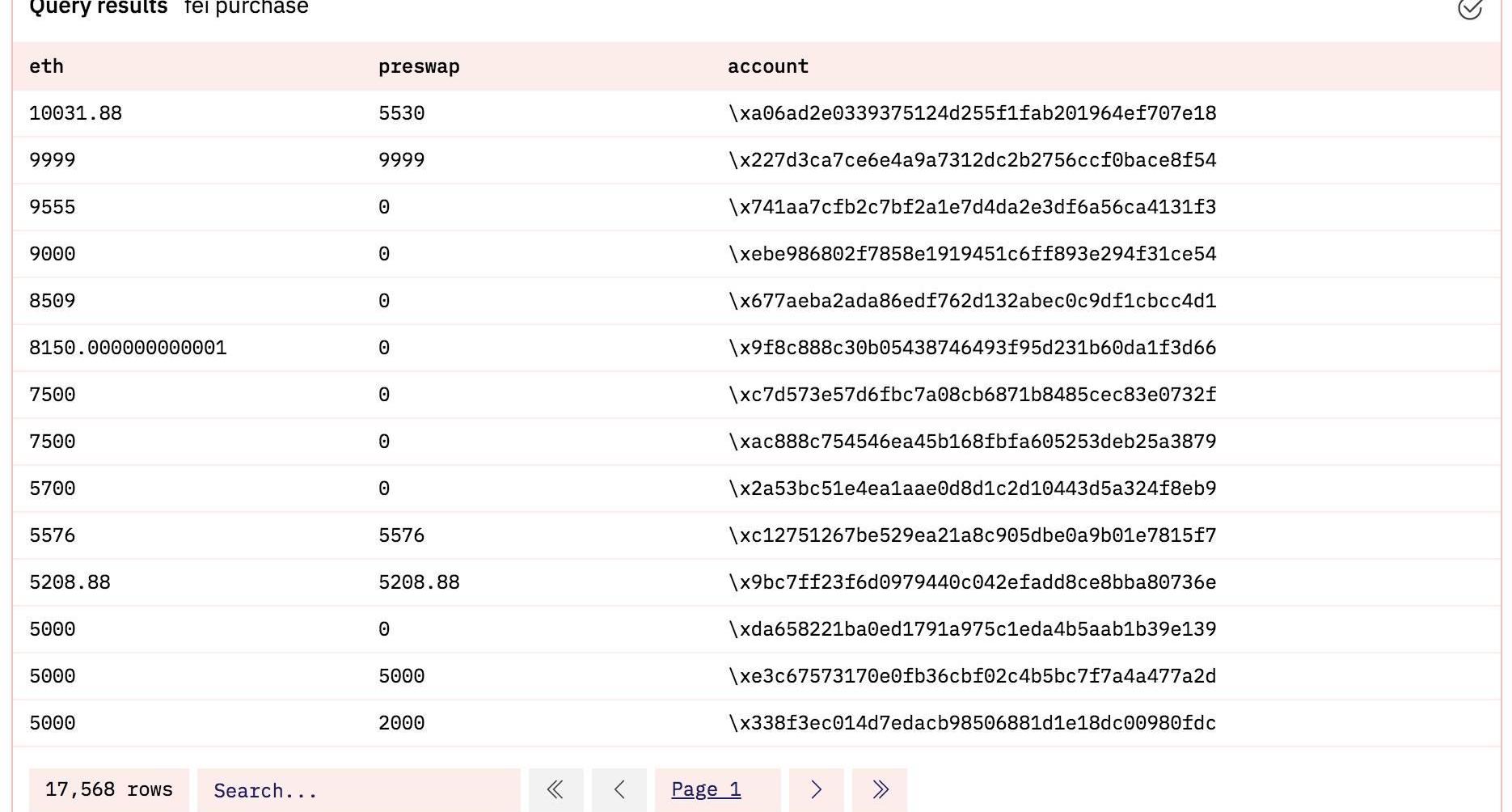The width and height of the screenshot is (1512, 812).
Task: Select the account cell starting with \x338f3ec0
Action: (972, 723)
